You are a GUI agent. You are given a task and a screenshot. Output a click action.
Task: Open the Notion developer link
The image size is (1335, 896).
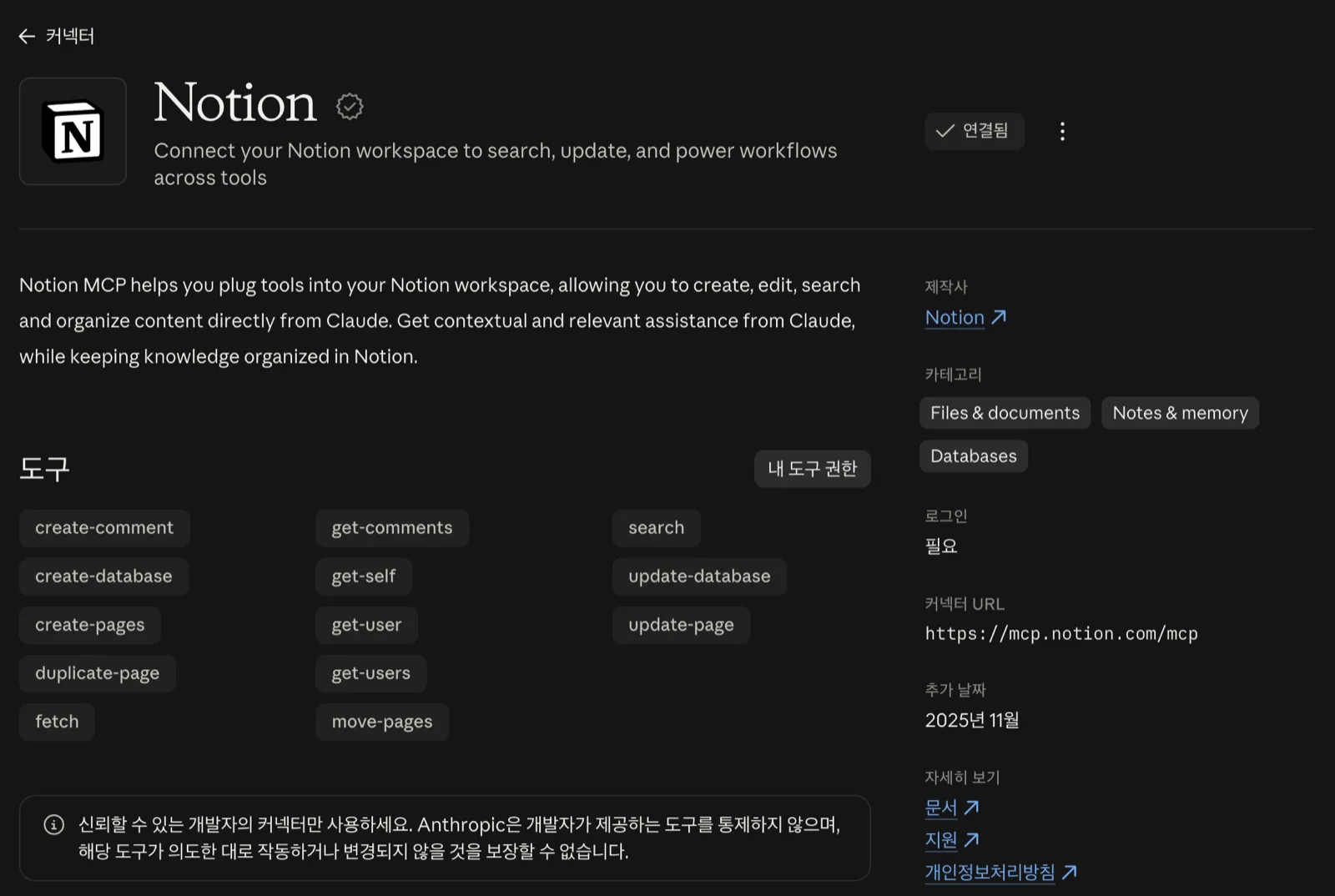coord(966,317)
